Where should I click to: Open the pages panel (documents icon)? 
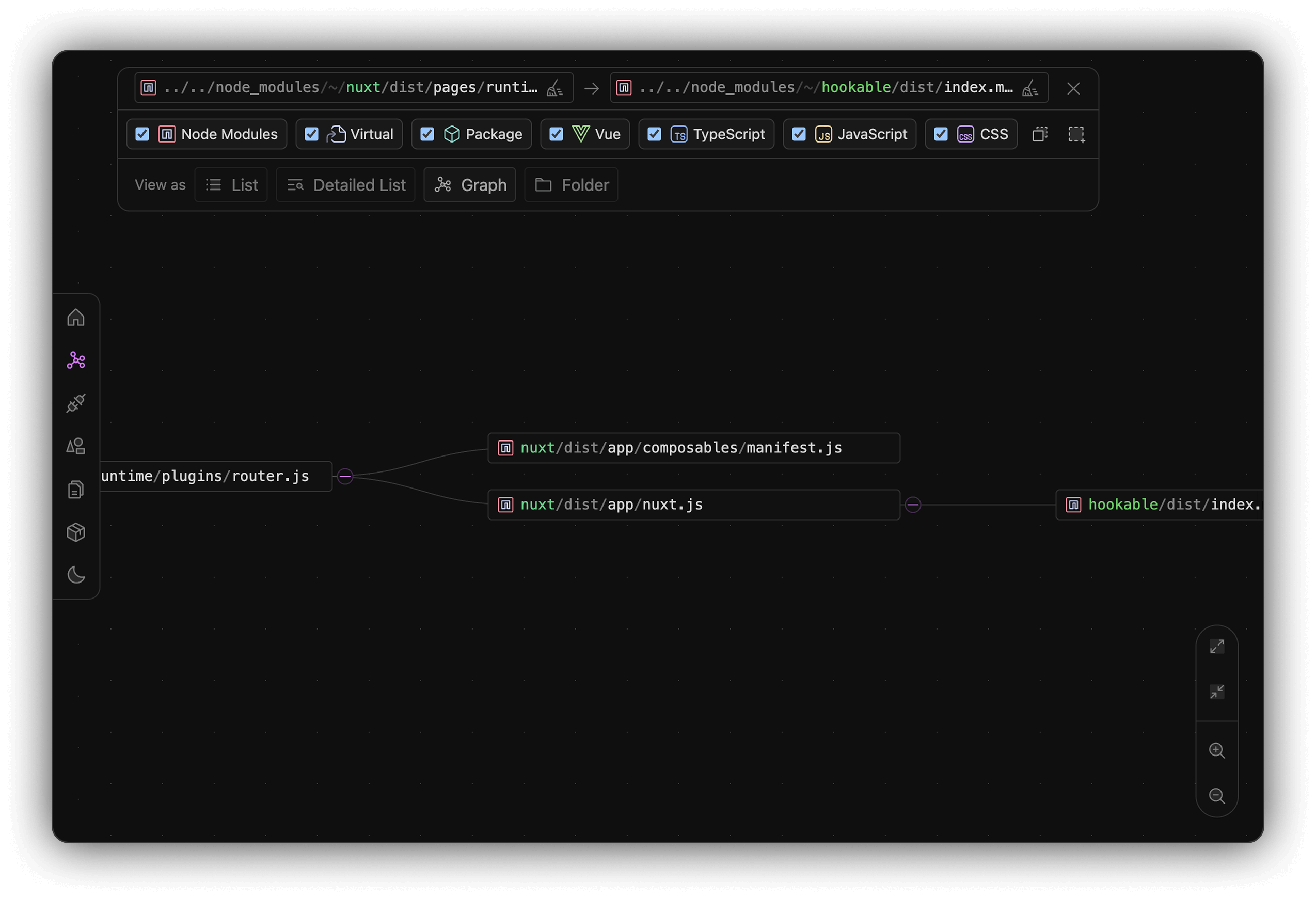pos(76,489)
